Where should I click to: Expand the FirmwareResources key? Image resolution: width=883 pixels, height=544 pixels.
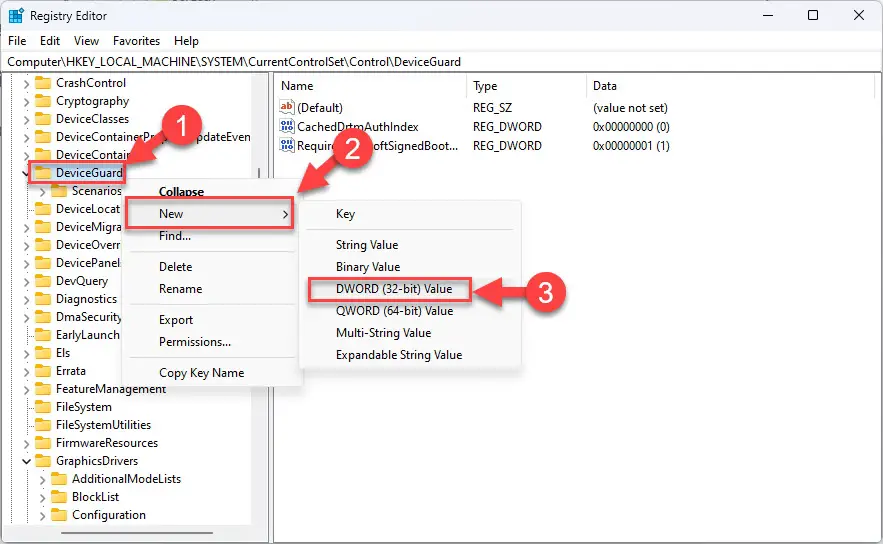click(26, 444)
